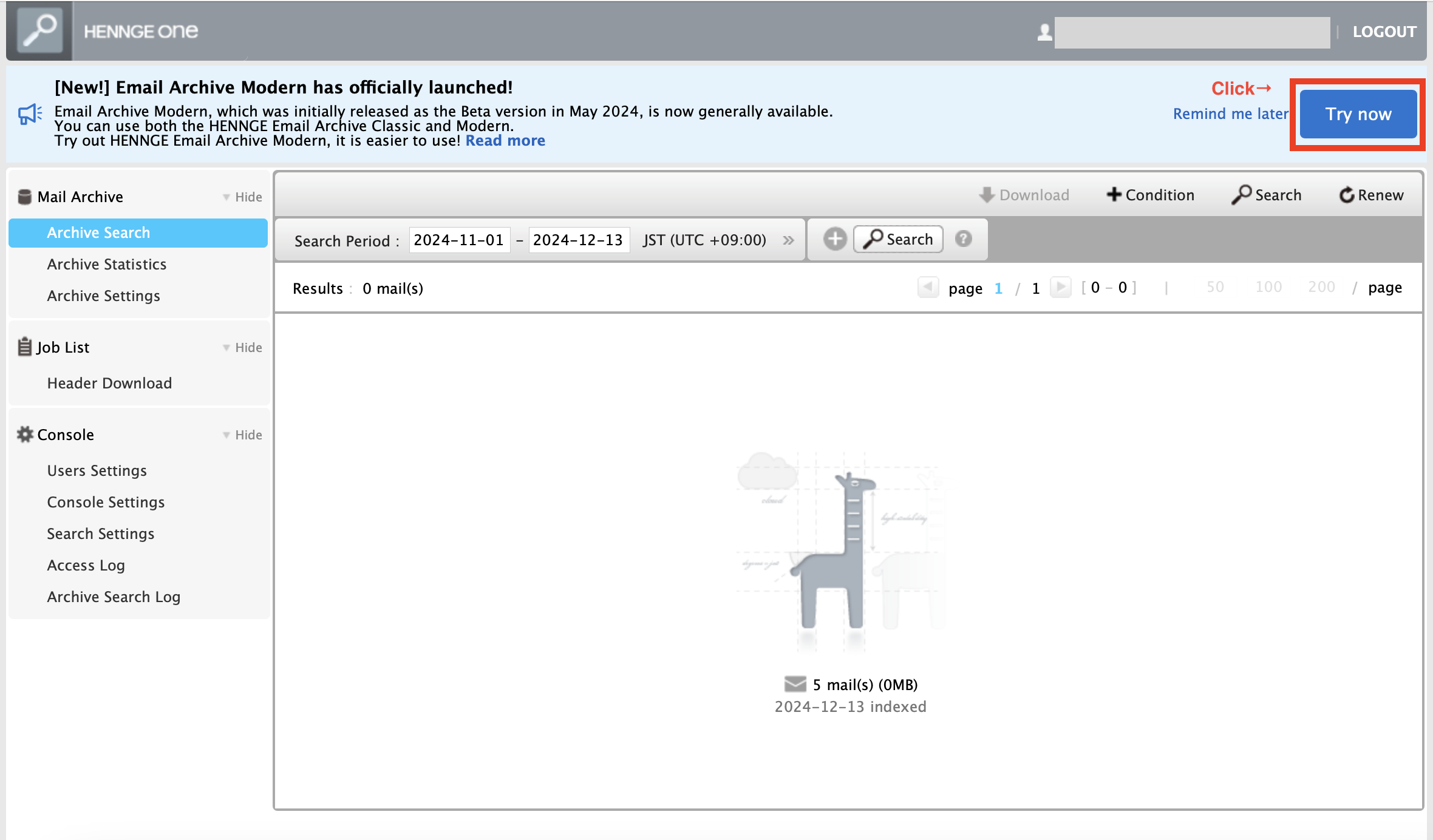Viewport: 1433px width, 840px height.
Task: Click the Mail Archive database icon
Action: pos(24,197)
